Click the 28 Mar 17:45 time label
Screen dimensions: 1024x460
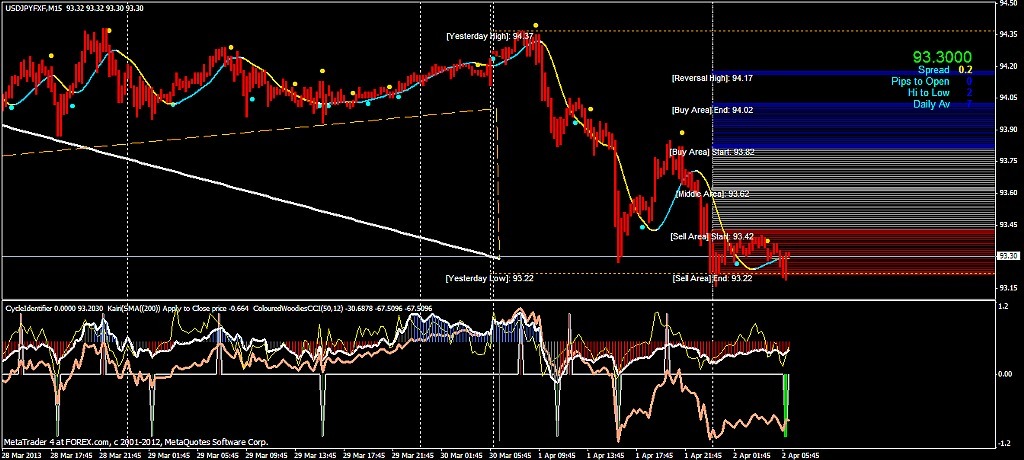tap(69, 455)
